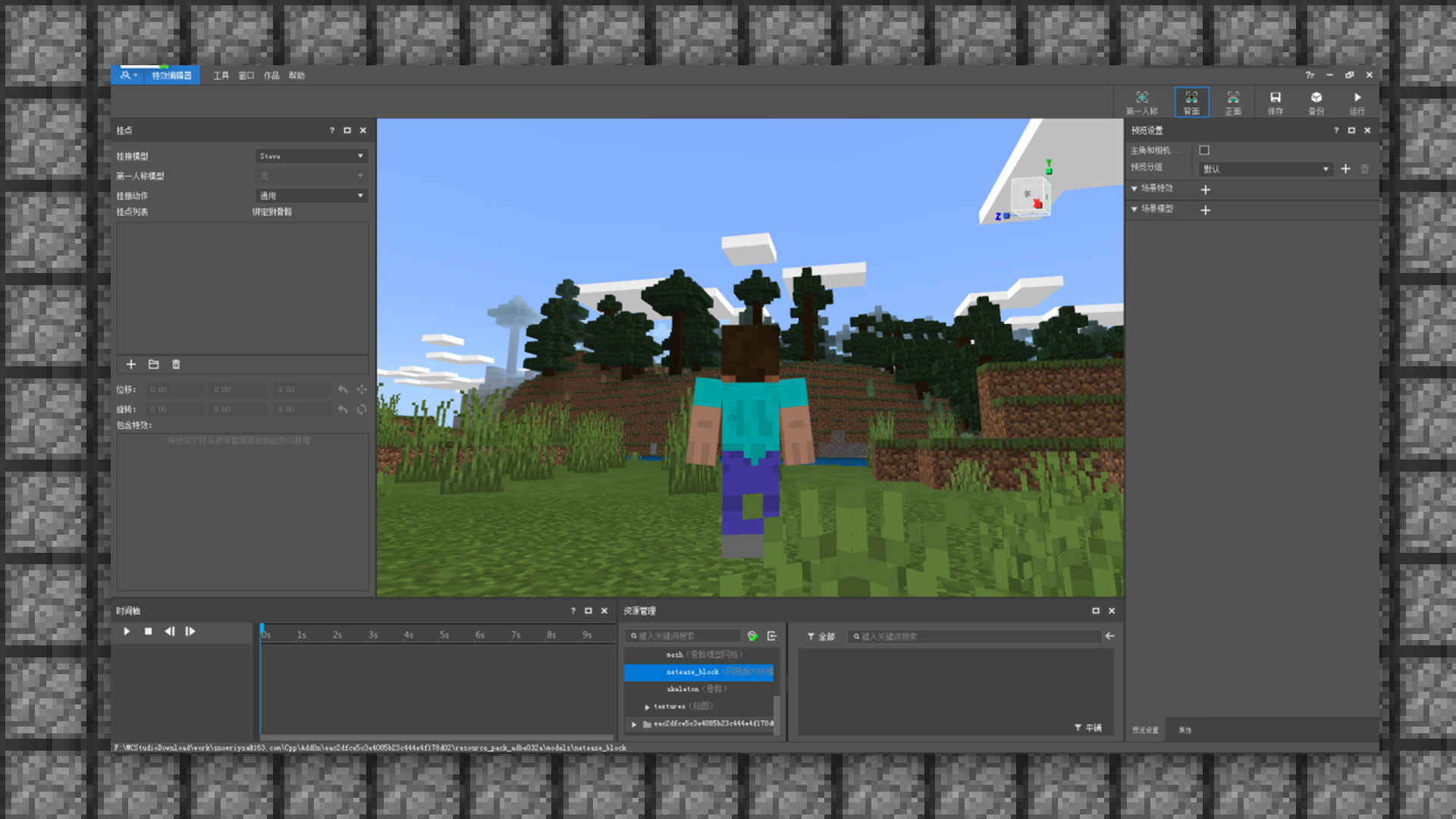Float the 预览设置 panel with the window icon
1456x819 pixels.
click(x=1351, y=130)
